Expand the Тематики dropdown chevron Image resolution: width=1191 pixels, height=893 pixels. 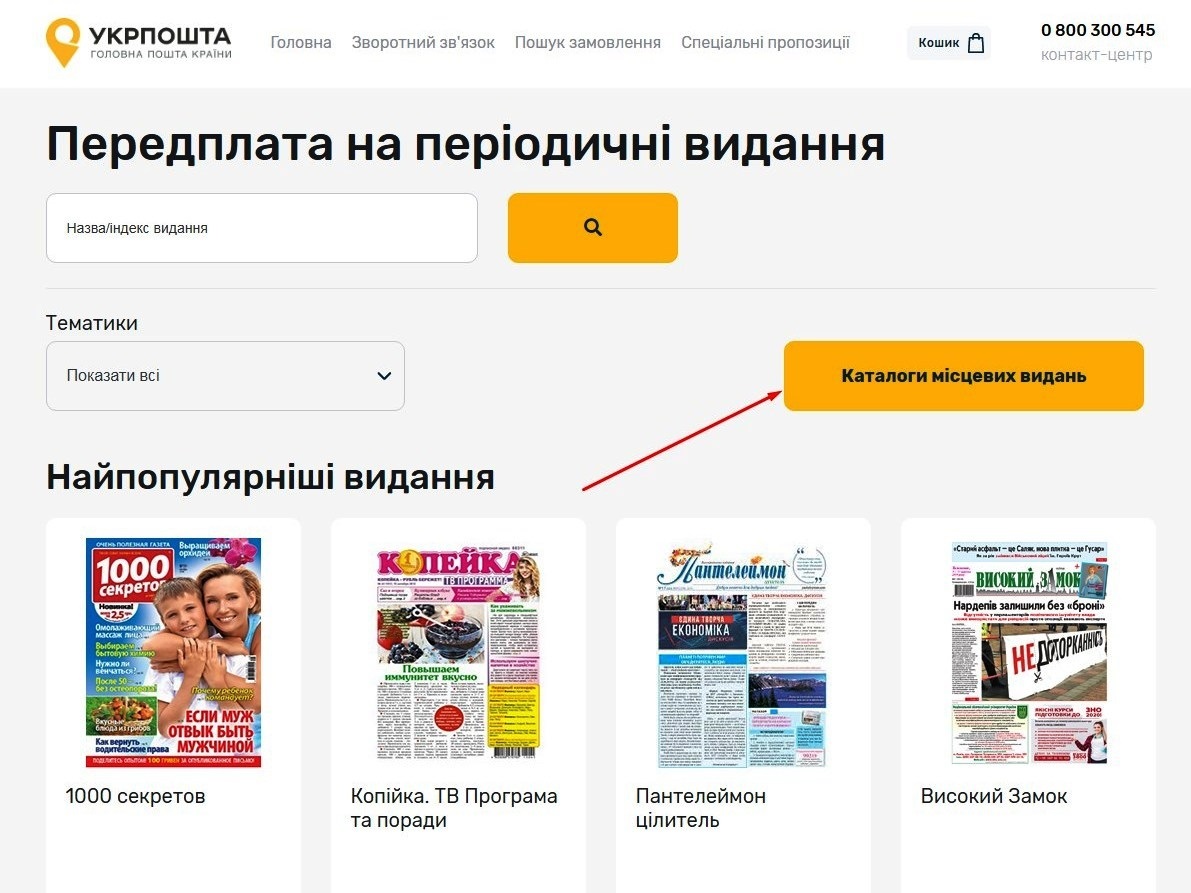(384, 375)
